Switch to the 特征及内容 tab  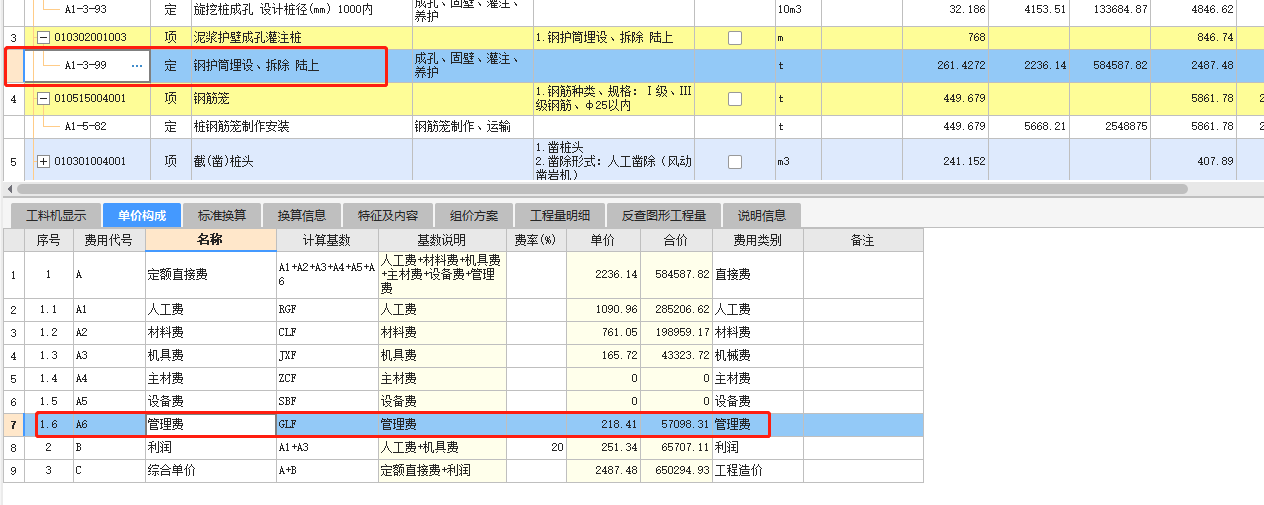tap(388, 215)
